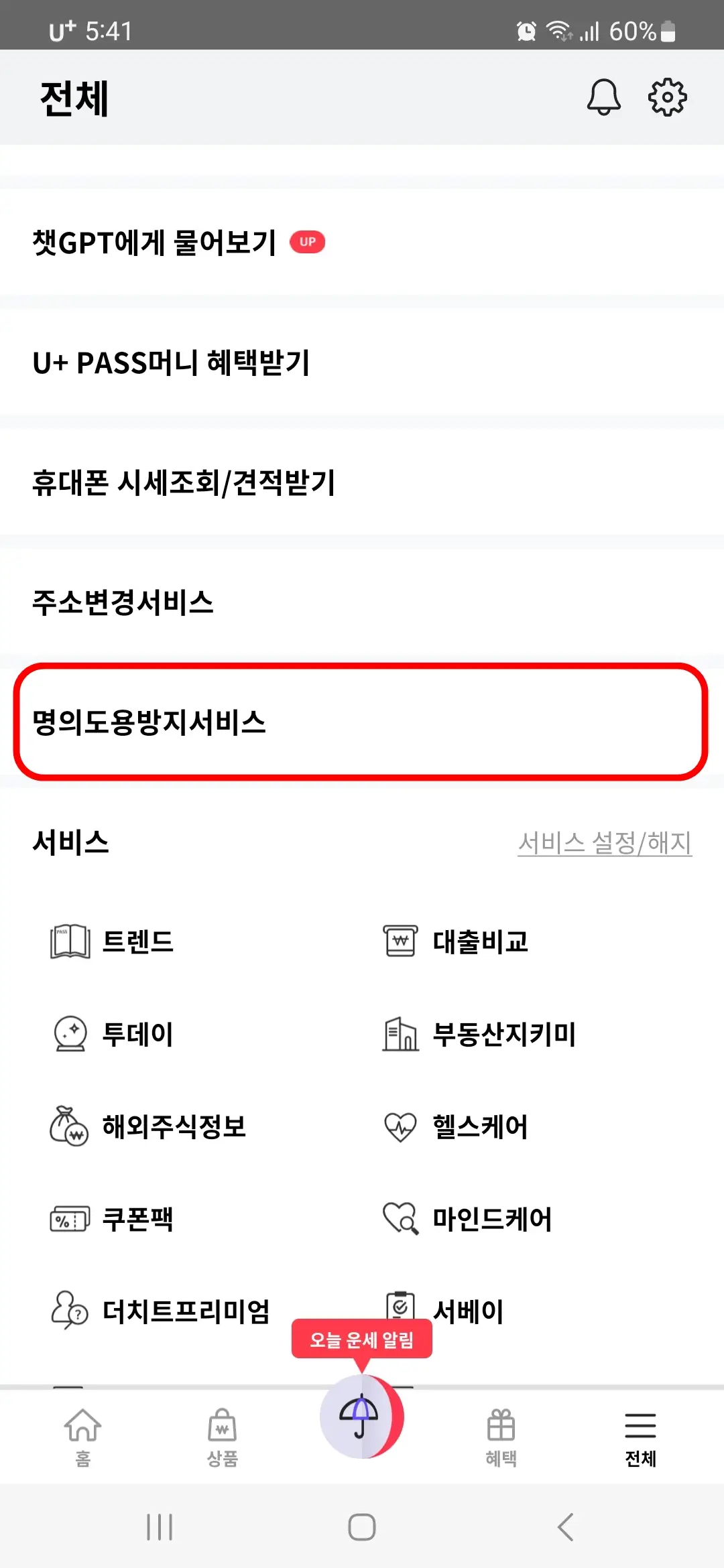Open 명의도용방지서비스 highlighted menu item
The image size is (724, 1568).
pos(362,722)
